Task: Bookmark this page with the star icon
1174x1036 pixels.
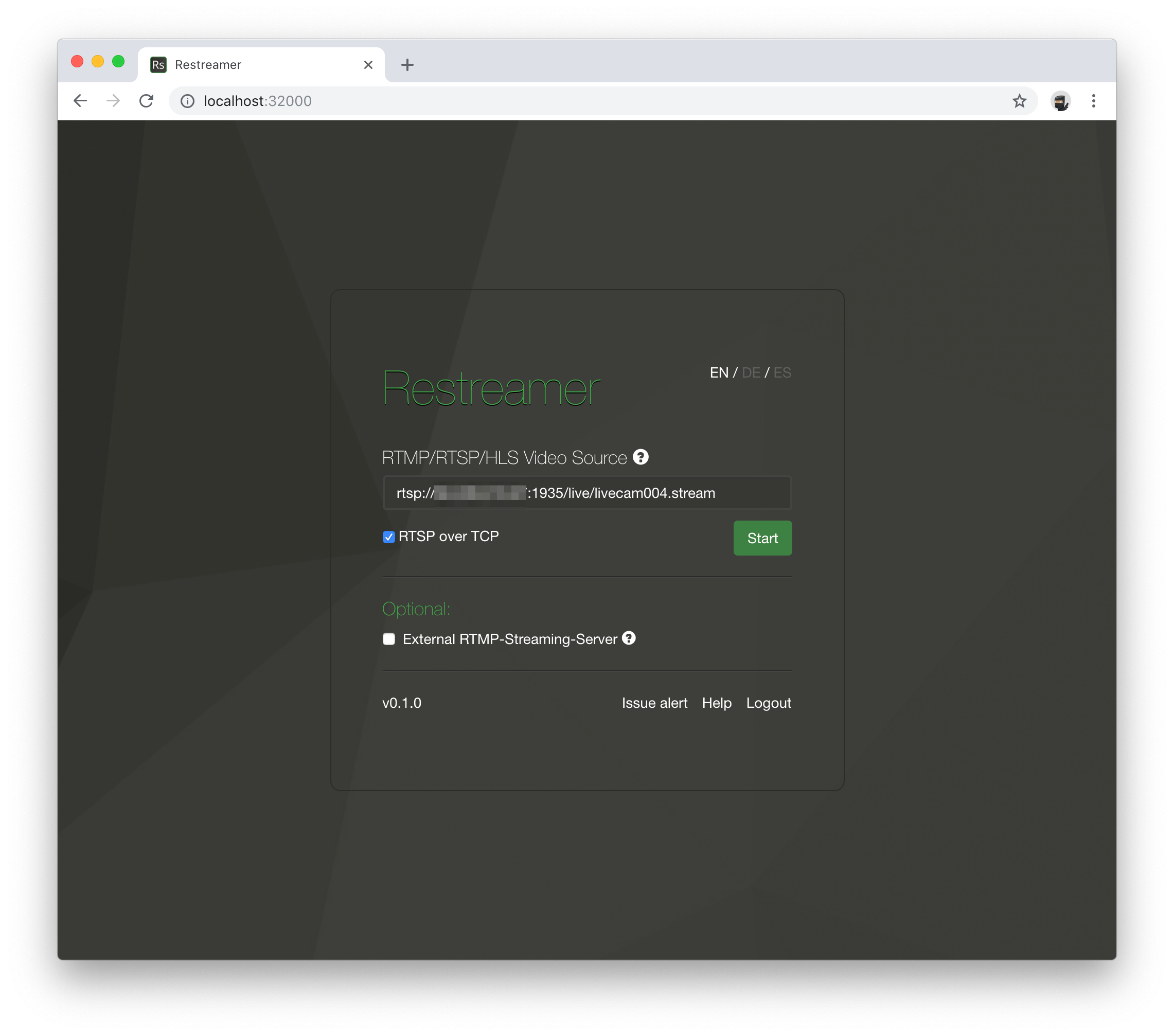Action: coord(1019,101)
